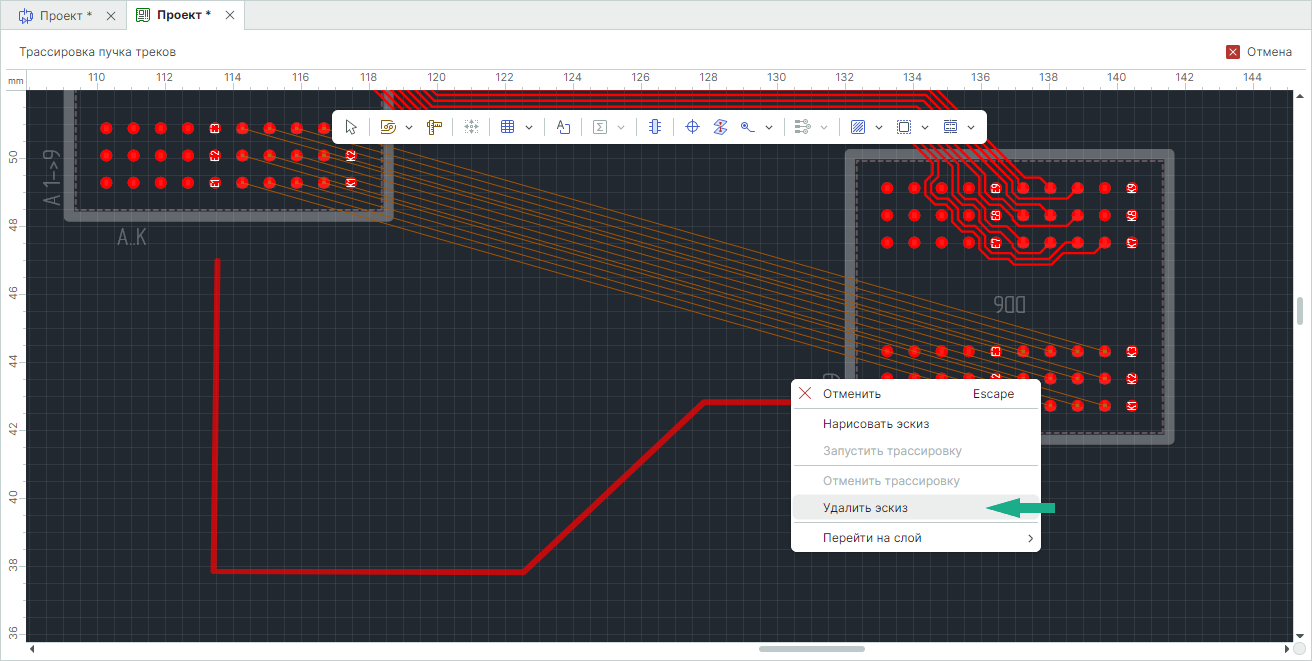
Task: Click the dashed rectangle area icon
Action: coord(904,127)
